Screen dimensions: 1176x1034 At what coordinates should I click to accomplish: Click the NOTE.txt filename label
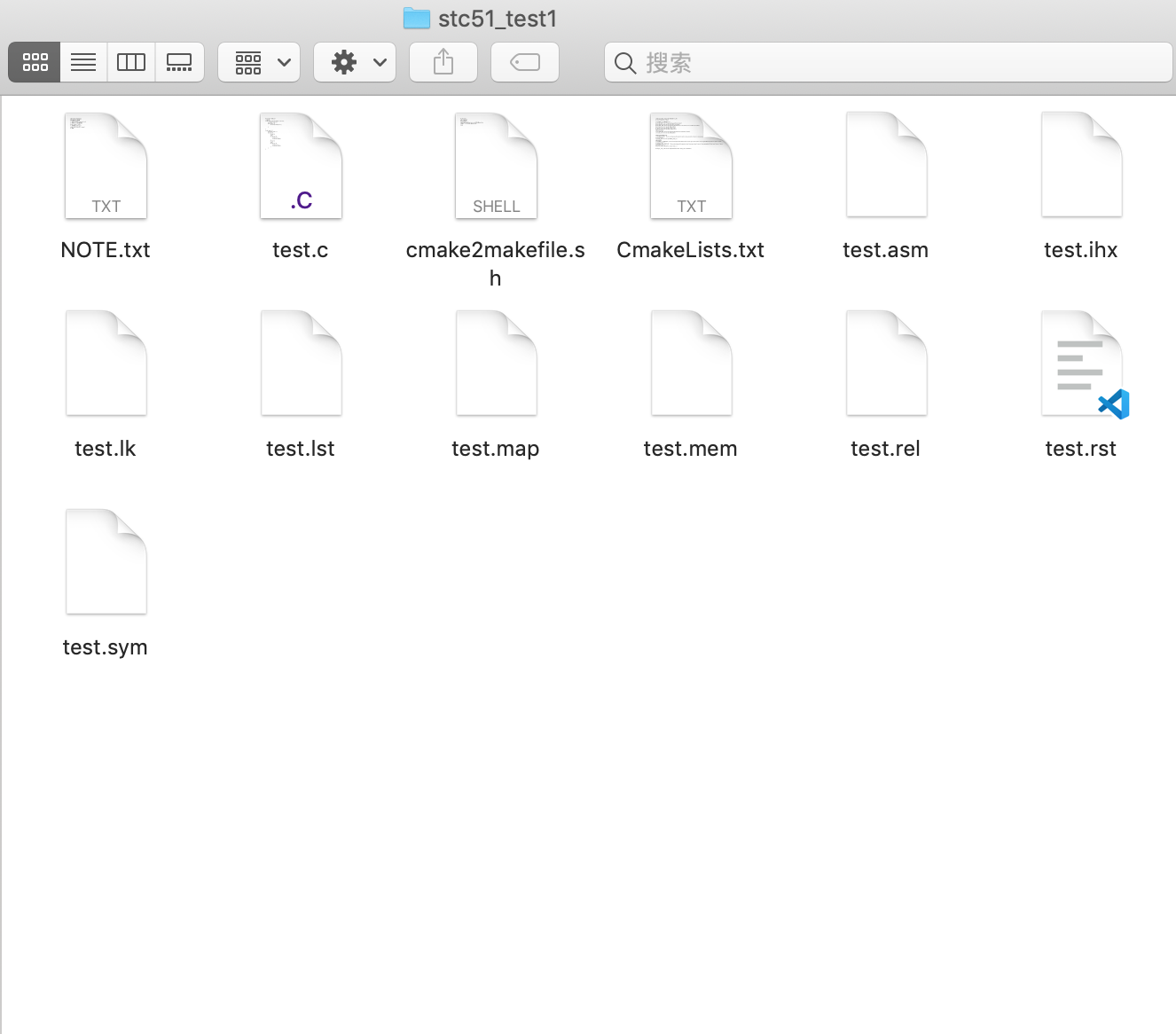[106, 250]
